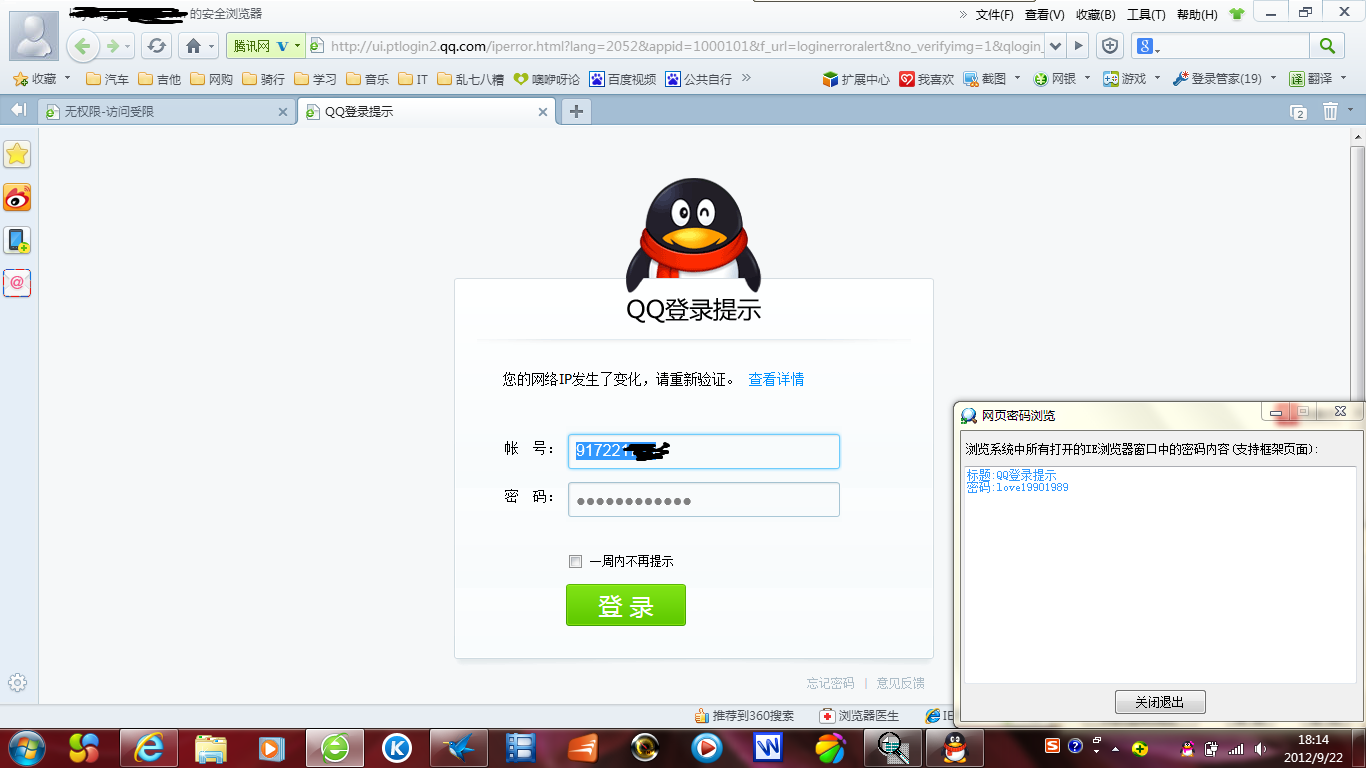Image resolution: width=1366 pixels, height=768 pixels.
Task: Open the 查看(V) menu
Action: pos(1045,15)
